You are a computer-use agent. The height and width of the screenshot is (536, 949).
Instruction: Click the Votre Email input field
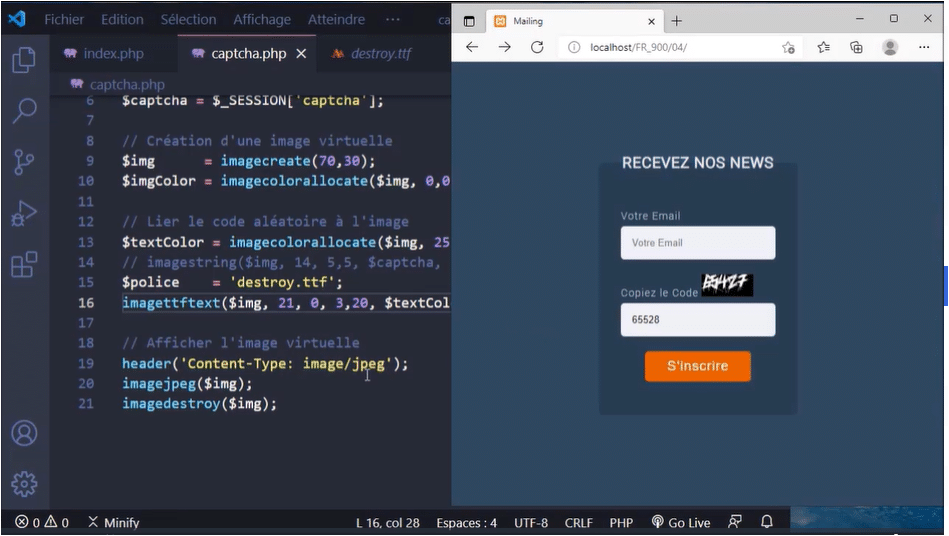pyautogui.click(x=698, y=243)
